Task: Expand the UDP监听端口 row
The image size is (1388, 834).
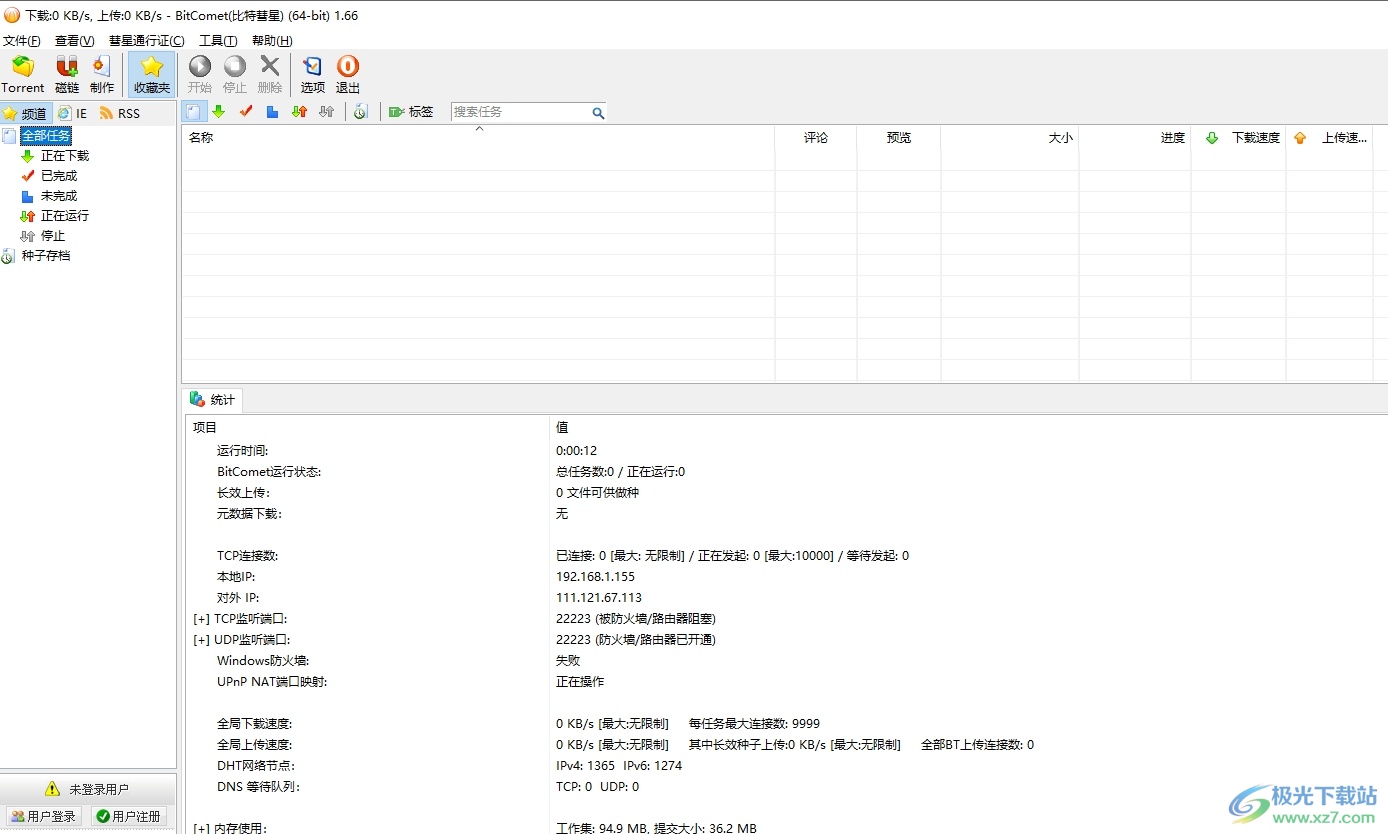Action: point(201,640)
